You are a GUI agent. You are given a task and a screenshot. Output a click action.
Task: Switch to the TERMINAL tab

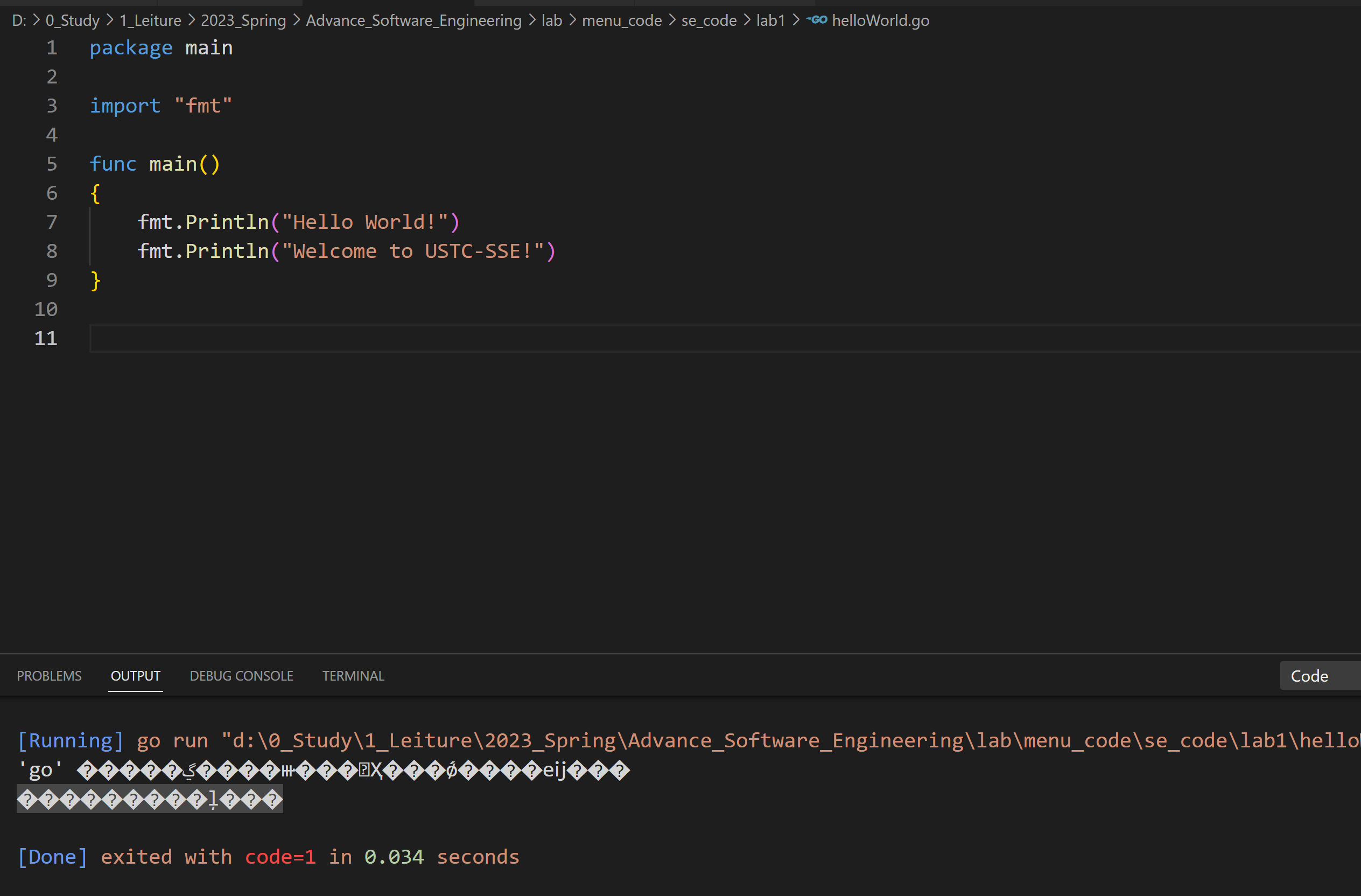(353, 676)
